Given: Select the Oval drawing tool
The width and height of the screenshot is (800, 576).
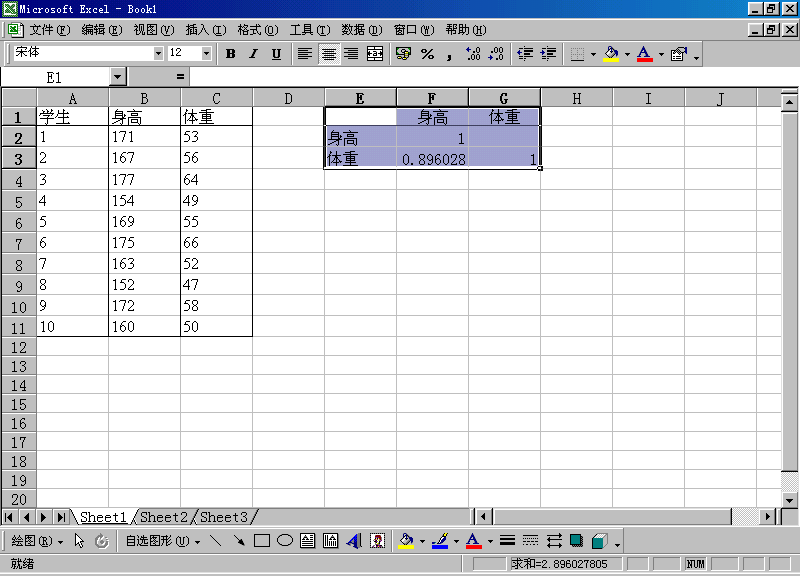Looking at the screenshot, I should pyautogui.click(x=285, y=541).
